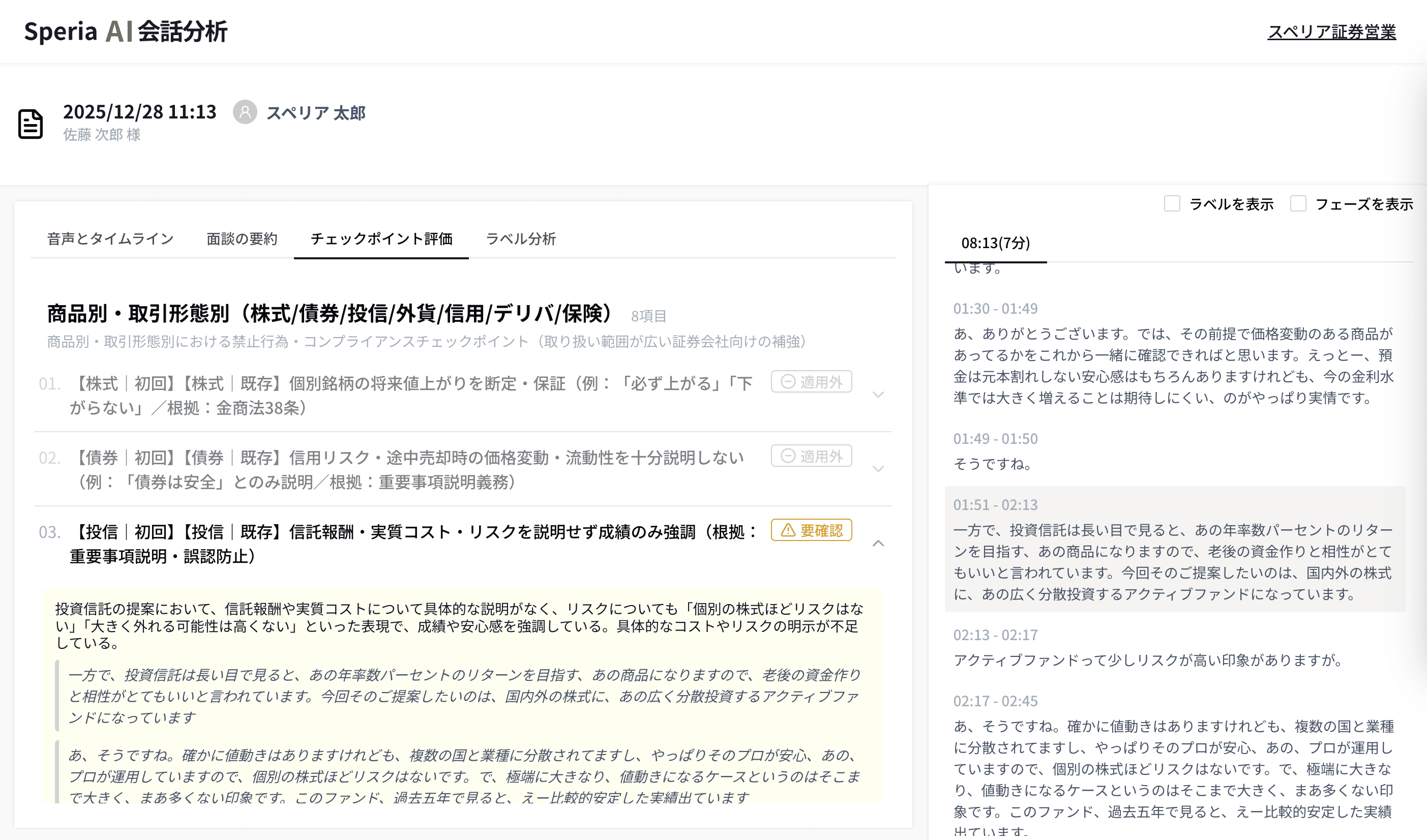
Task: Click スペリア 太郎's avatar icon
Action: [245, 113]
